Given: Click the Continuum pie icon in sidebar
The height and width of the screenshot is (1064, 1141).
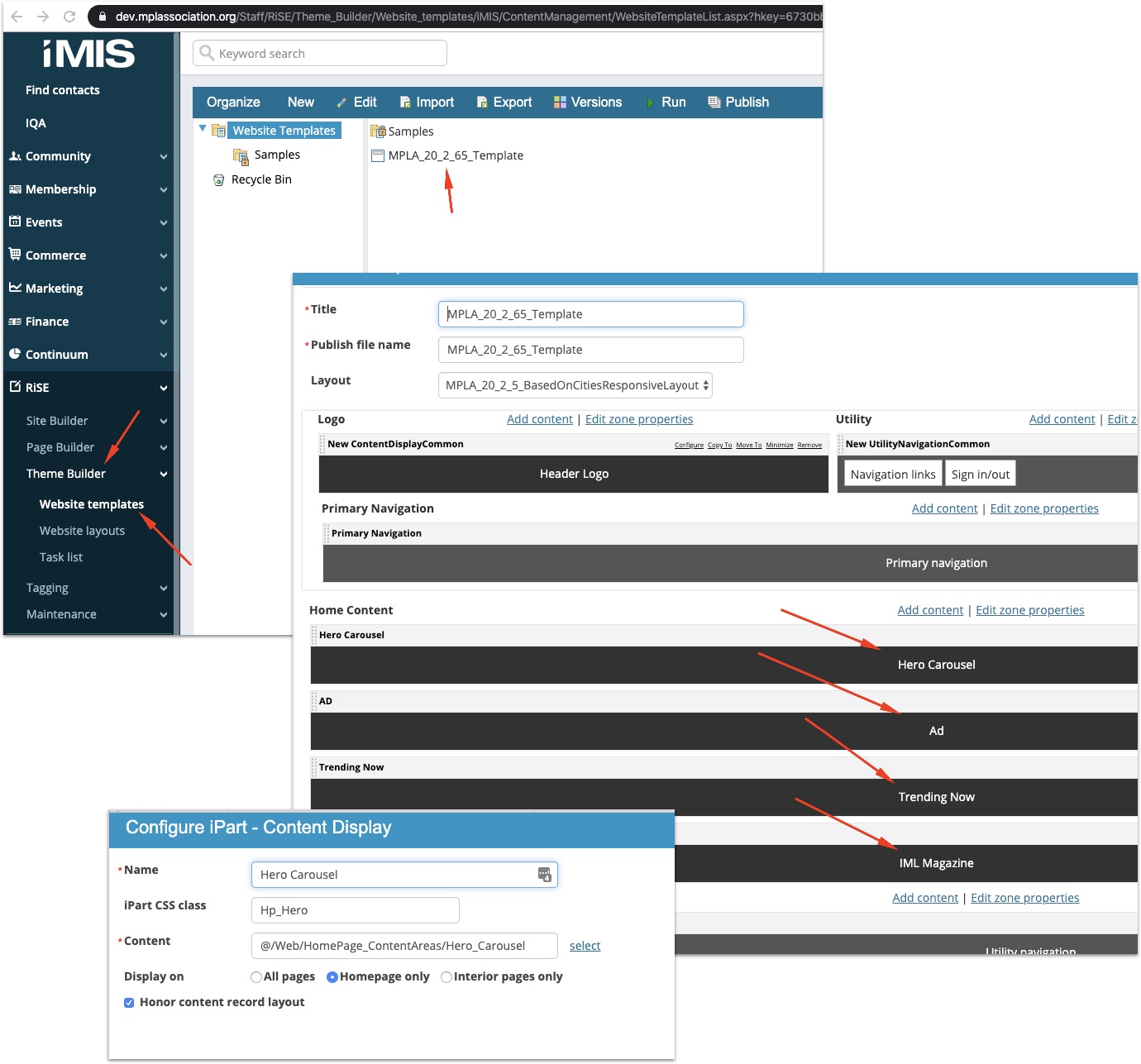Looking at the screenshot, I should click(x=15, y=353).
